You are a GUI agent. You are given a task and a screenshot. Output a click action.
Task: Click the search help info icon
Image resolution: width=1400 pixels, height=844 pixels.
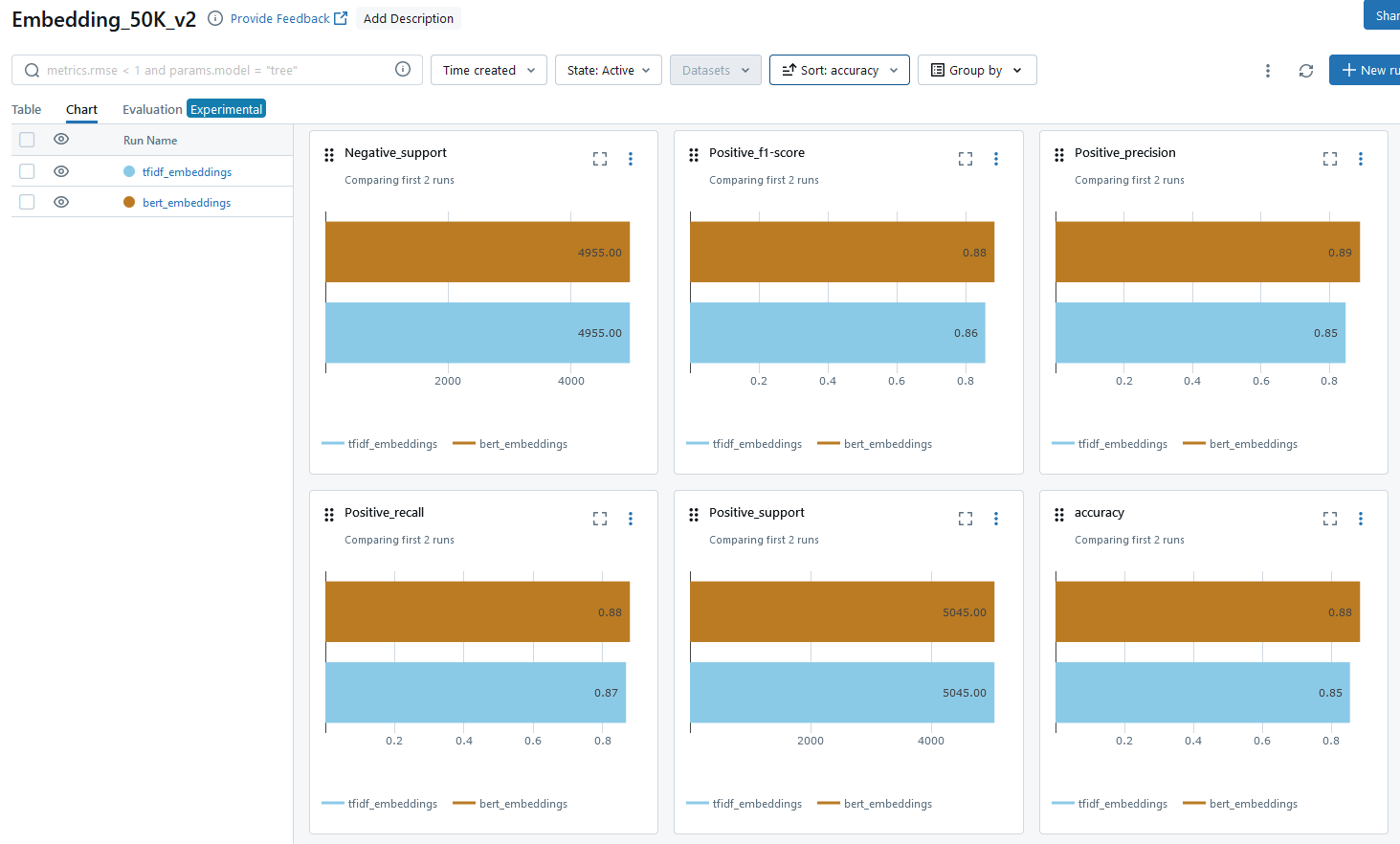tap(403, 69)
